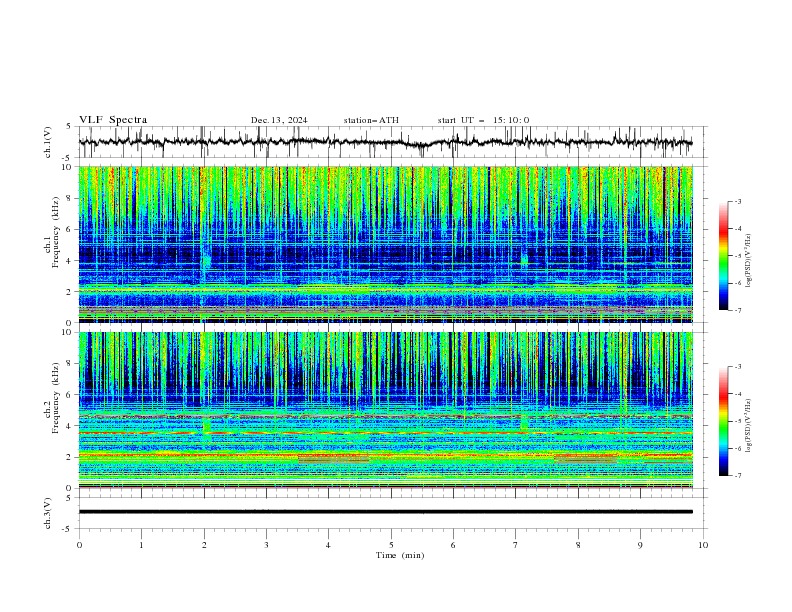Screen dimensions: 792x612
Task: Click time axis tick label '5'
Action: coord(391,545)
